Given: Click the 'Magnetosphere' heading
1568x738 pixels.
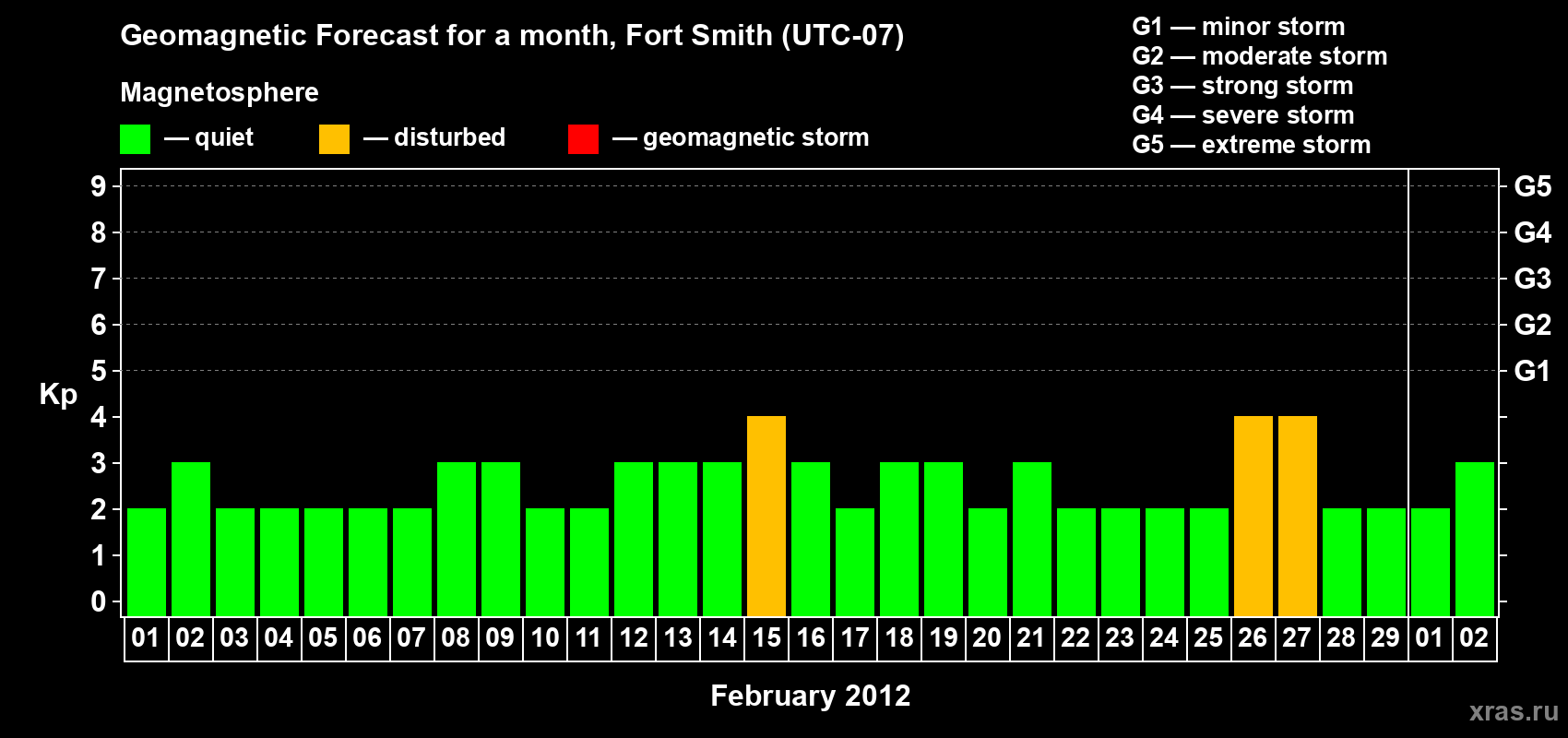Looking at the screenshot, I should click(x=220, y=92).
